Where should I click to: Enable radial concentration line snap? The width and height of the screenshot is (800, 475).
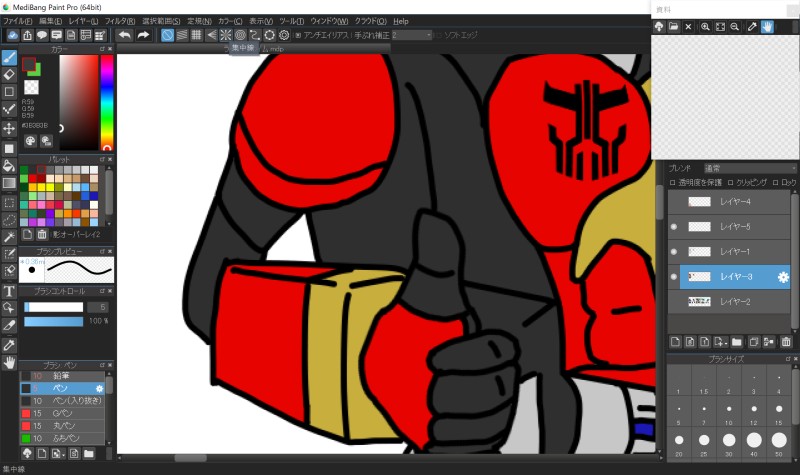coord(226,35)
